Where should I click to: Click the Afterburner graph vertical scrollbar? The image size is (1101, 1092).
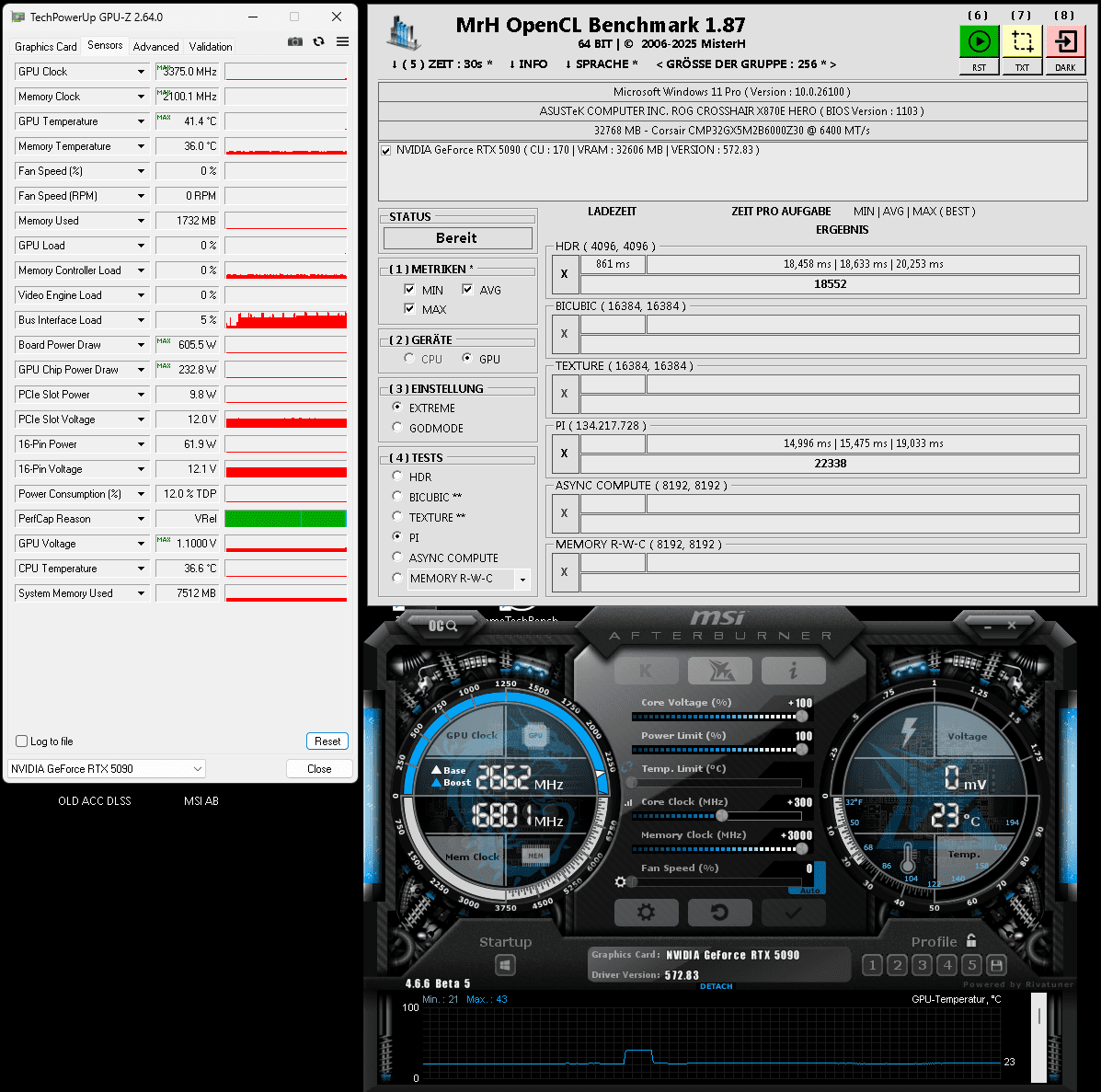click(x=1039, y=1038)
